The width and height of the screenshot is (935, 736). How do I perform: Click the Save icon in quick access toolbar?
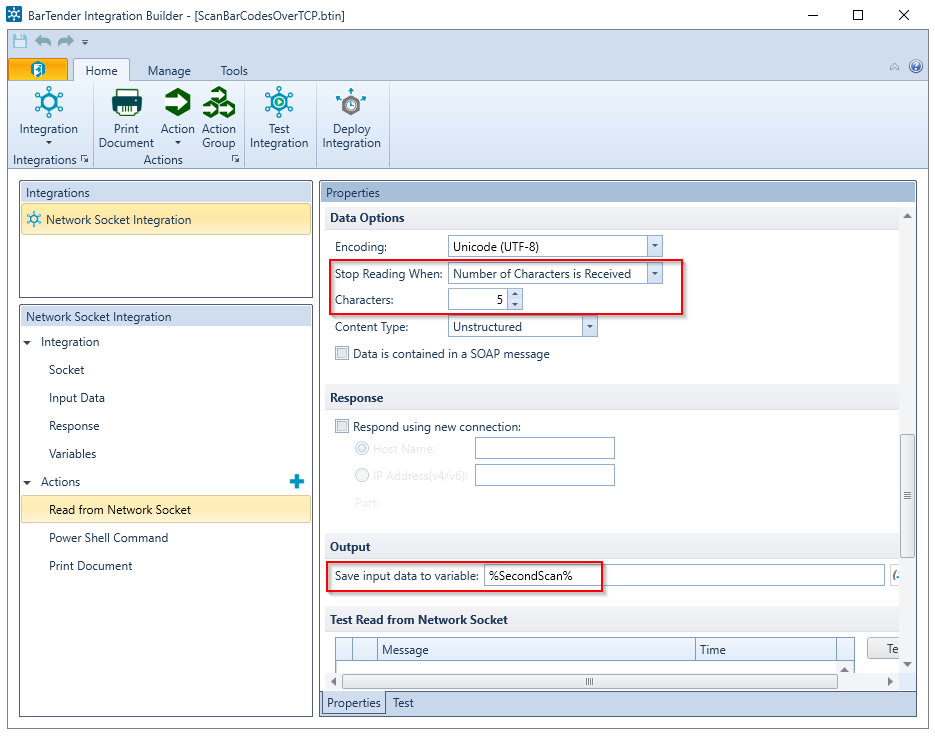[x=20, y=41]
